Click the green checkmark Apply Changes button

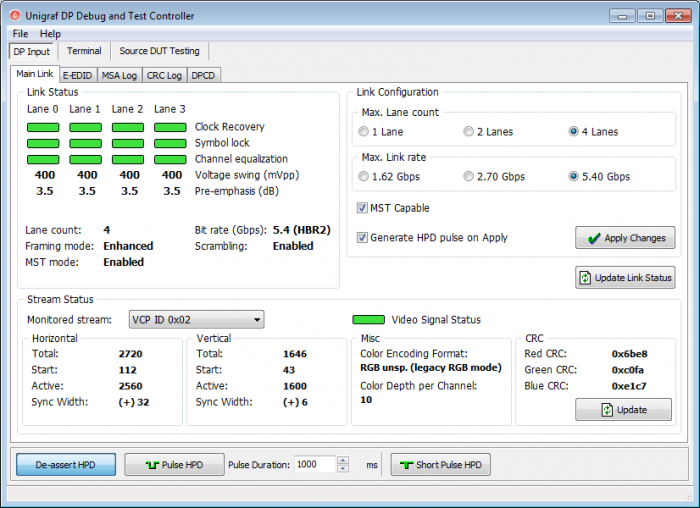click(x=625, y=238)
